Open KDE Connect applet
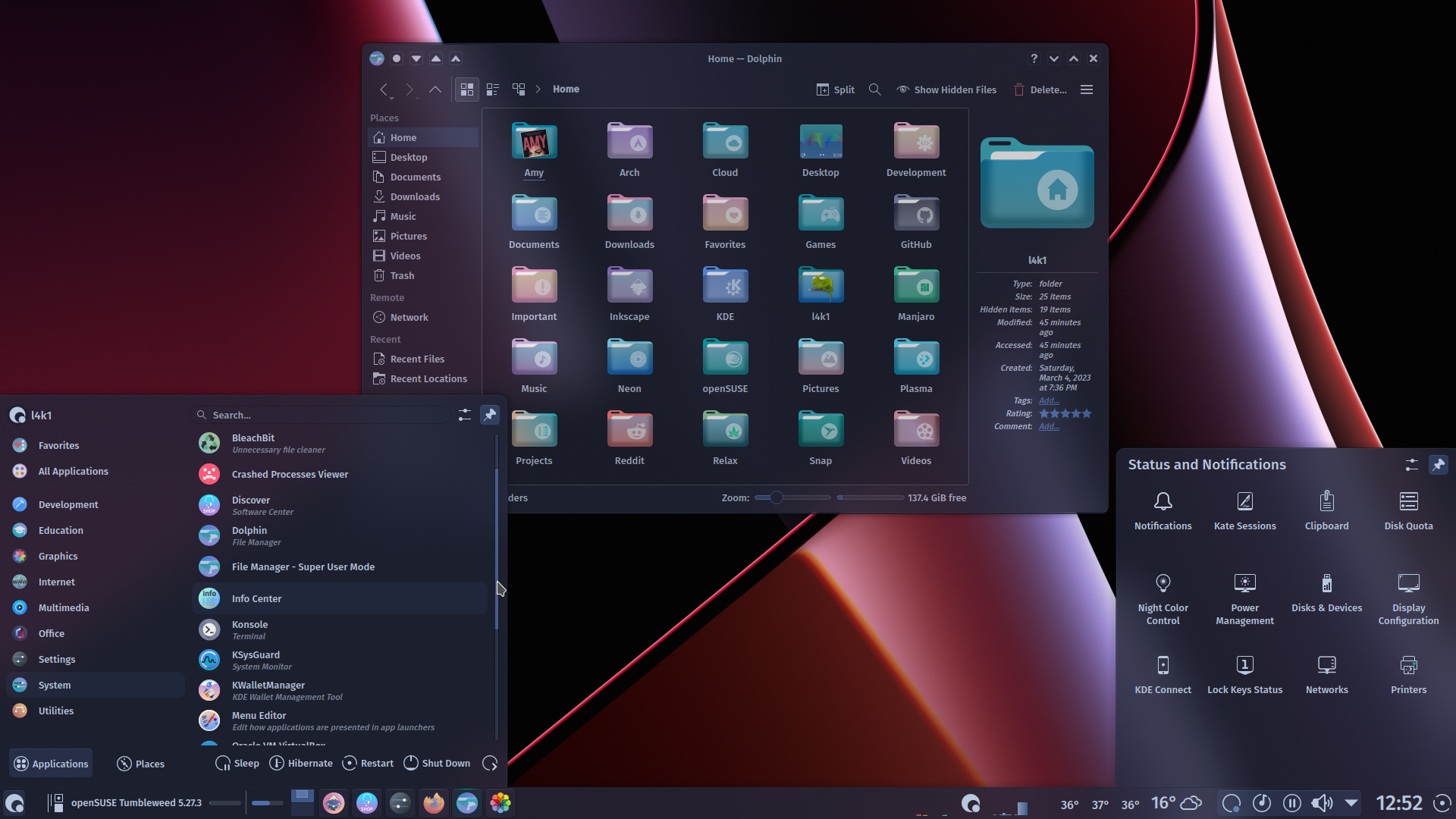The width and height of the screenshot is (1456, 819). coord(1163,675)
